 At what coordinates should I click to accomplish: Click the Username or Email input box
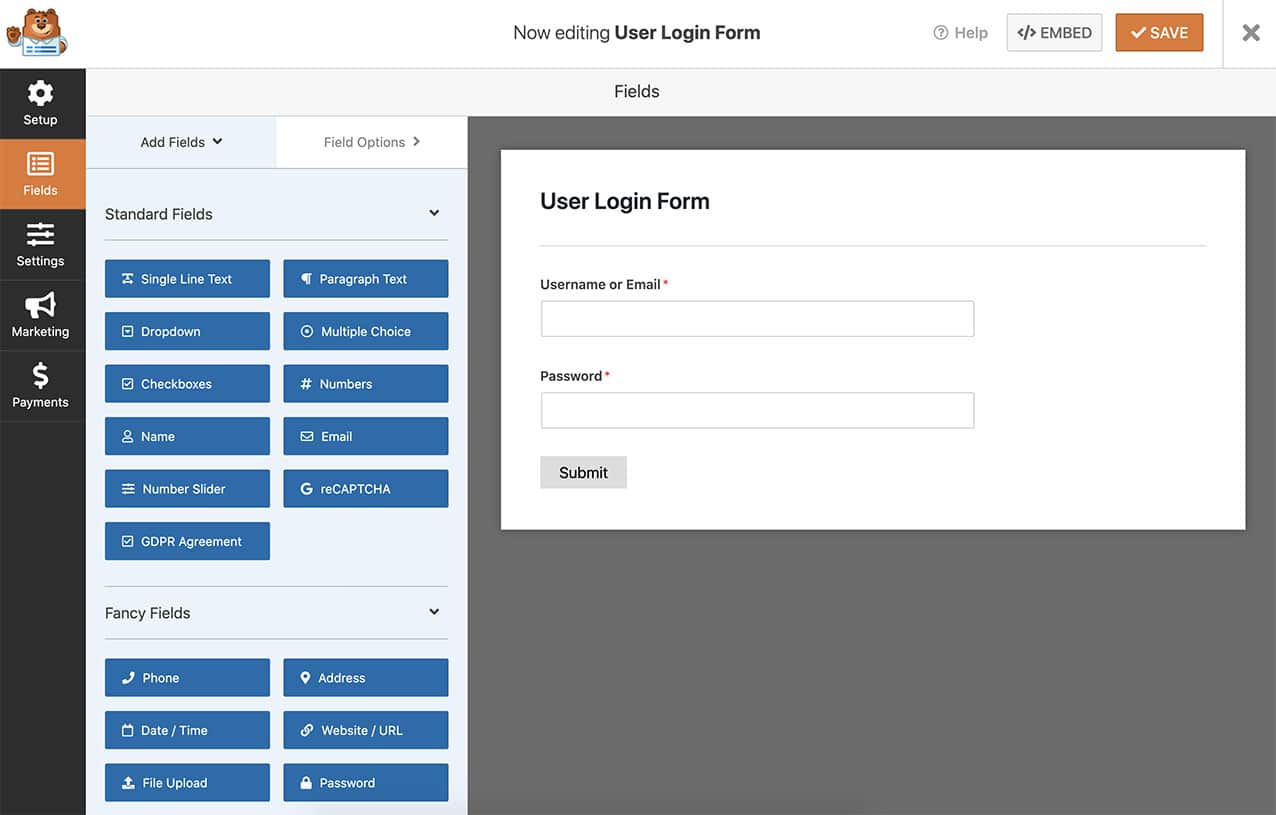click(757, 318)
